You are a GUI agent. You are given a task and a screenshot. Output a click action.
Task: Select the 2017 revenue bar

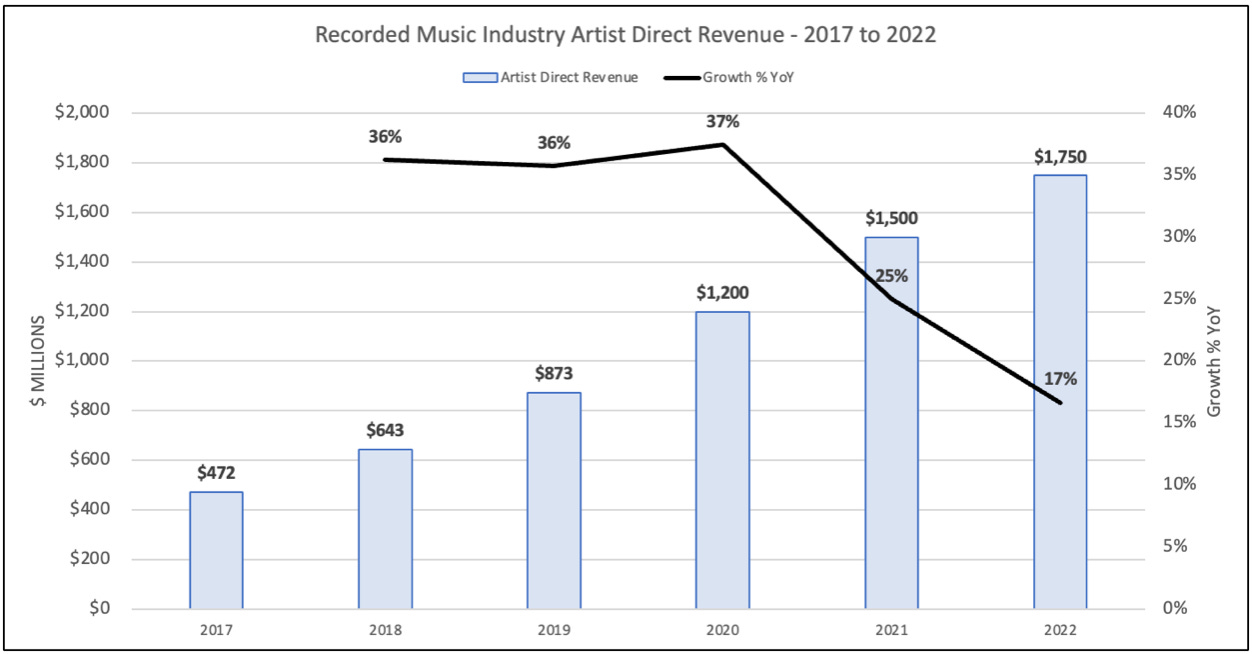coord(215,550)
